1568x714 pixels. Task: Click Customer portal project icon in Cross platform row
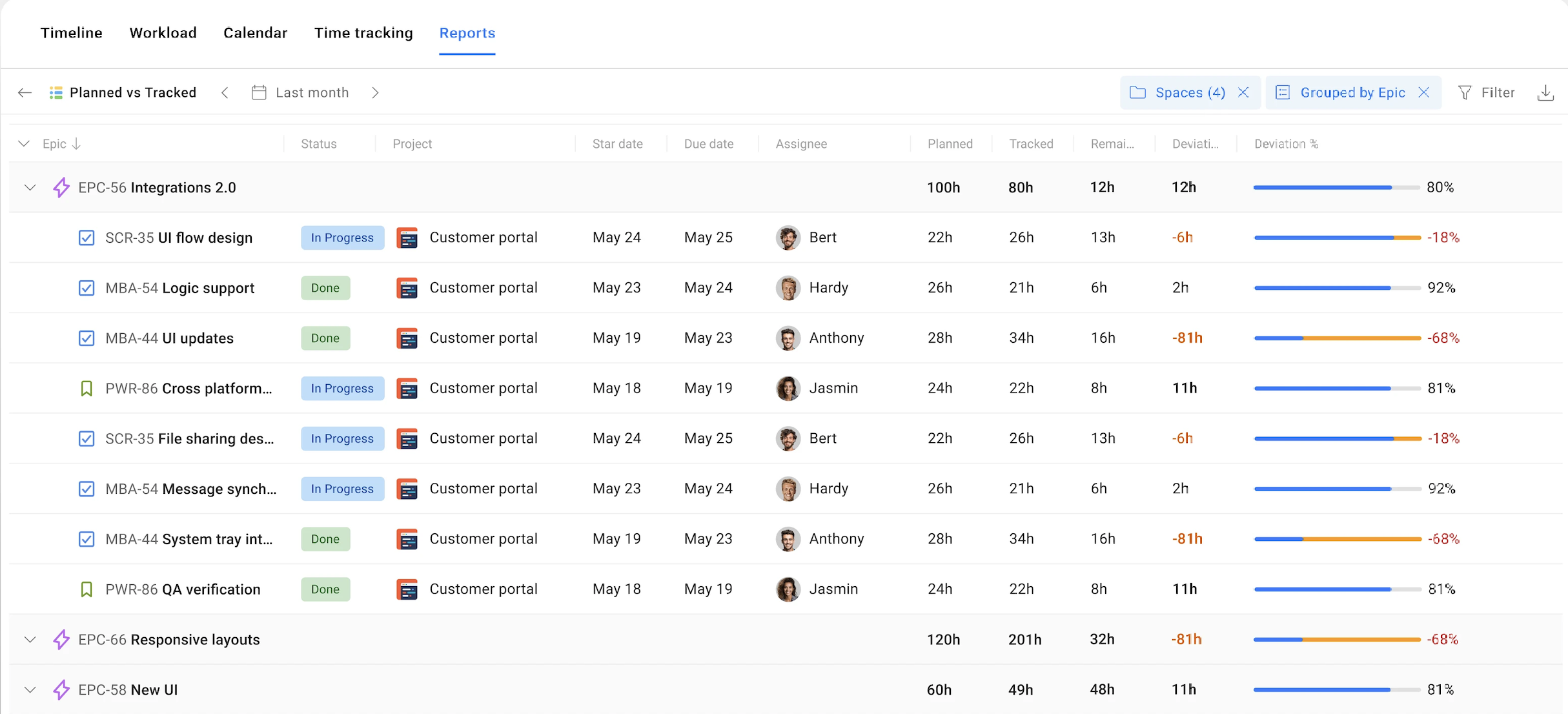tap(407, 389)
